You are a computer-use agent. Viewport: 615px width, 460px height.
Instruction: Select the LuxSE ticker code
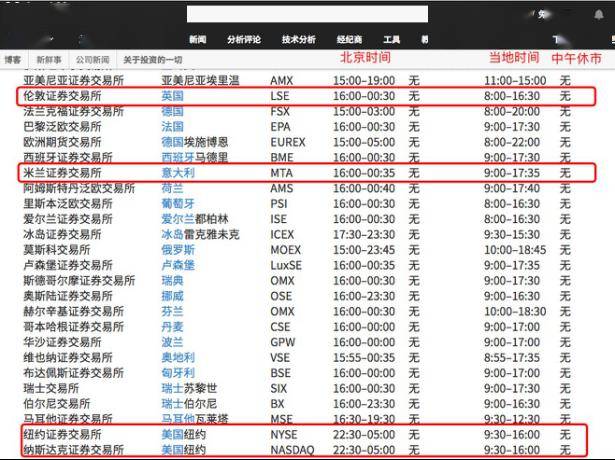point(286,265)
